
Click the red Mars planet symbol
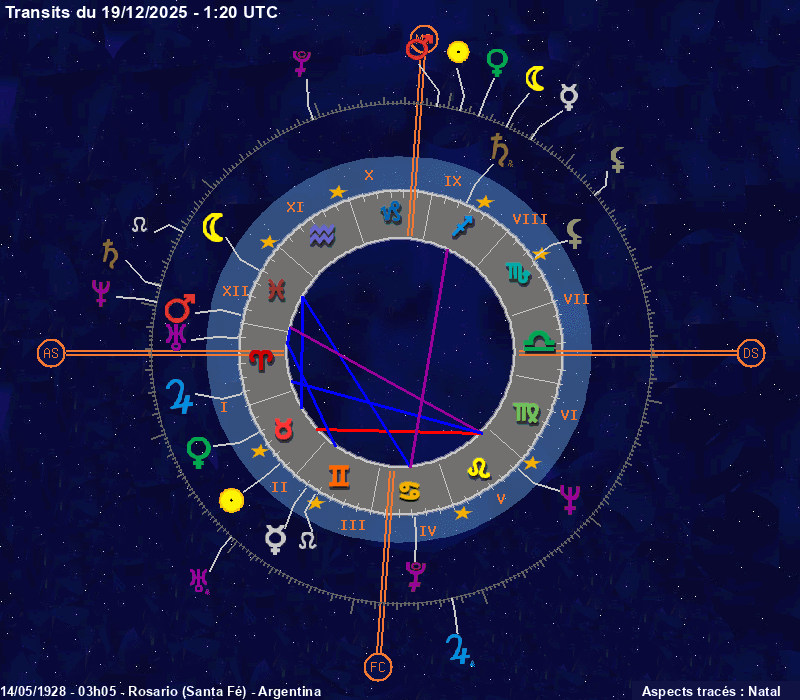180,307
